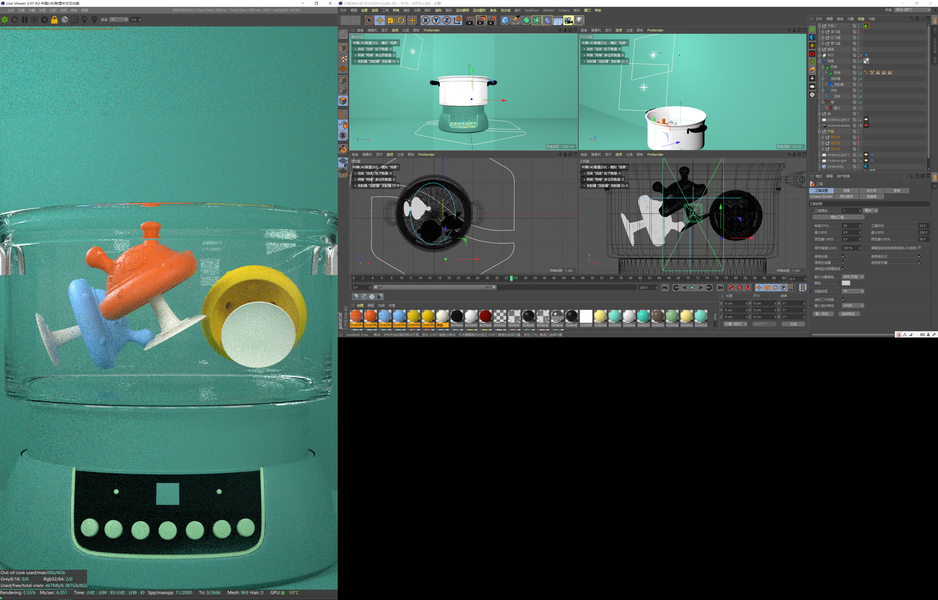This screenshot has width=938, height=600.
Task: Select the Move tool in Cinema 4D toolbar
Action: point(380,20)
